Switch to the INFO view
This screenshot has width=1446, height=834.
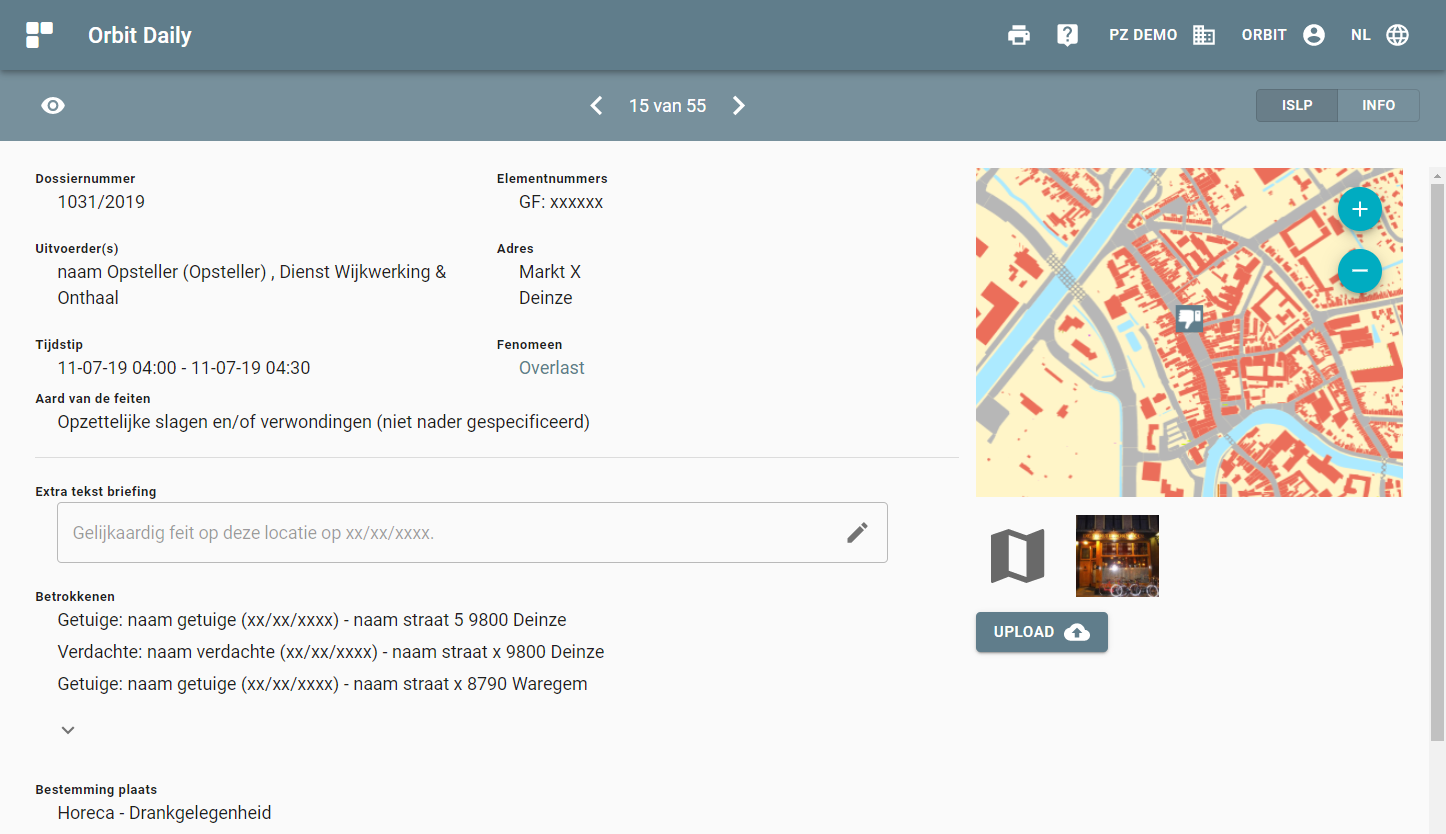[1378, 106]
